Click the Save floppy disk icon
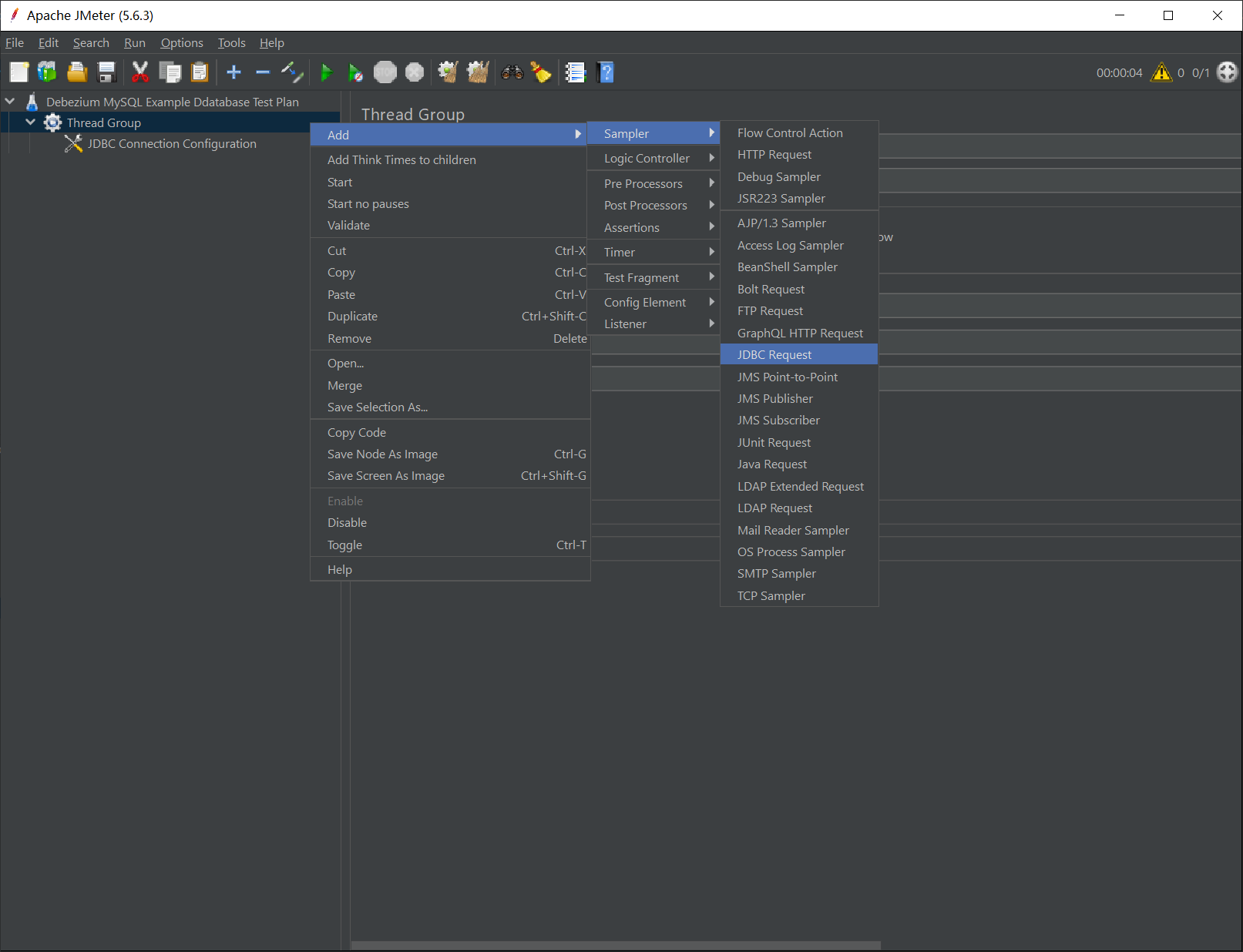Viewport: 1243px width, 952px height. click(x=106, y=72)
